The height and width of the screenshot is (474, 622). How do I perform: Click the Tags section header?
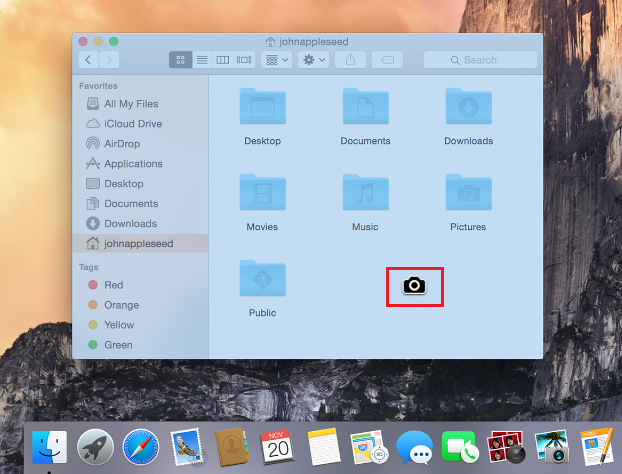[88, 267]
